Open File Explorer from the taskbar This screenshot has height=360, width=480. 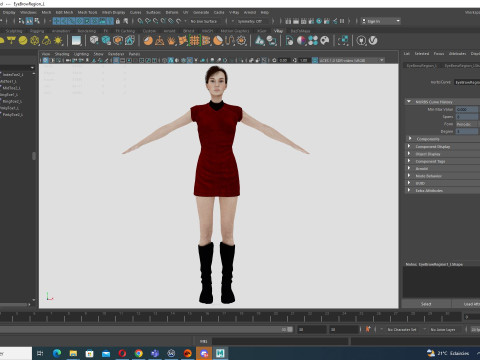click(x=73, y=353)
